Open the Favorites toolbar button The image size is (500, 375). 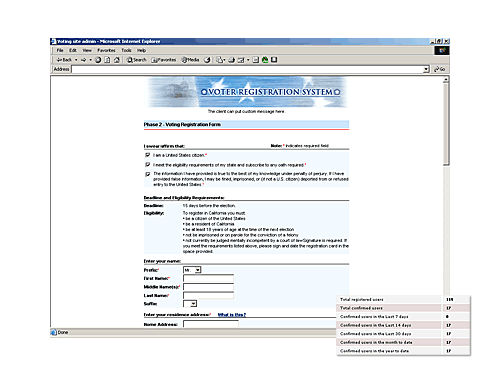(x=164, y=60)
